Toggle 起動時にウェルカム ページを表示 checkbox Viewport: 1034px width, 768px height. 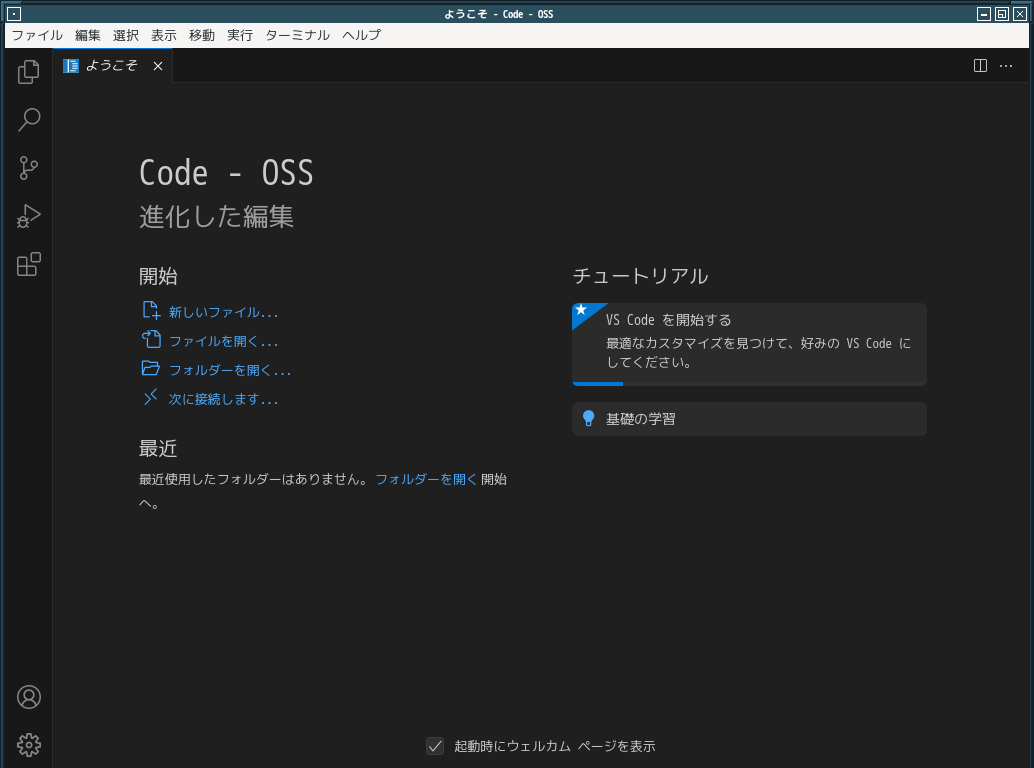coord(435,746)
